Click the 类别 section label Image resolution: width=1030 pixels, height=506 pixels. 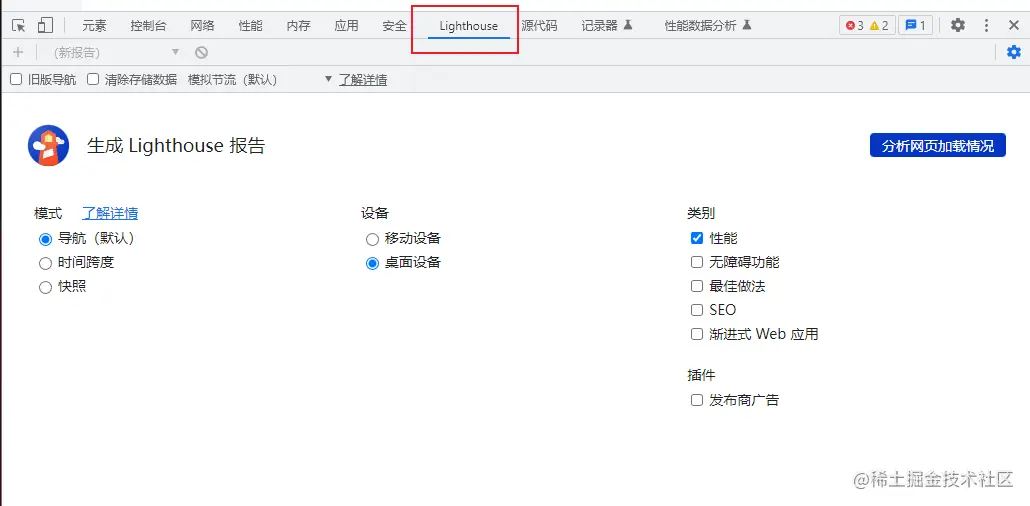[701, 213]
